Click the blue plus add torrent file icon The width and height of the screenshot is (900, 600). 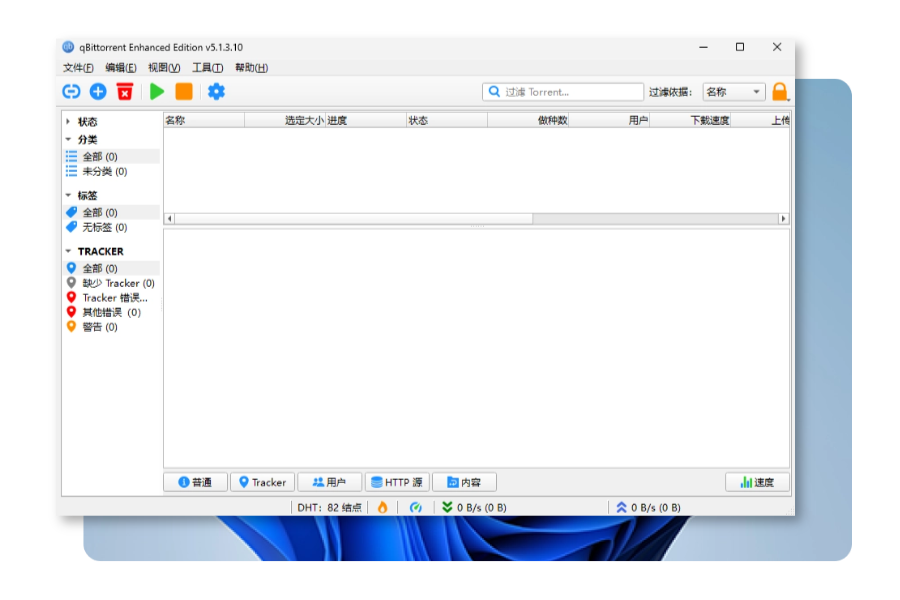click(98, 92)
